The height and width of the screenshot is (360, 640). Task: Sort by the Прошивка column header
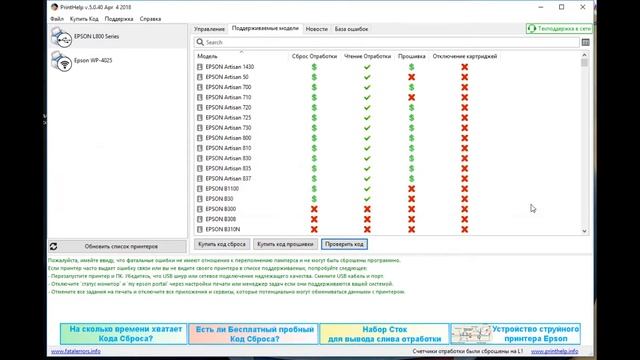(411, 56)
